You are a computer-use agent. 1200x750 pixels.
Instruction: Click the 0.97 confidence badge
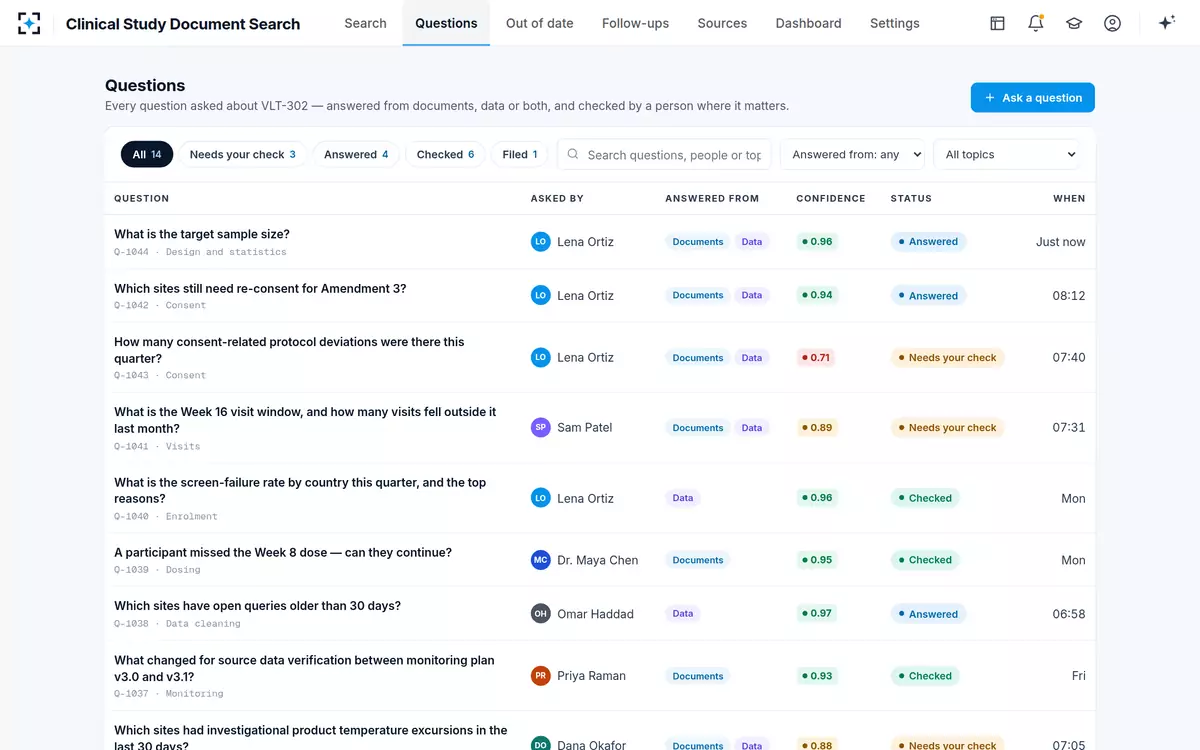coord(815,614)
